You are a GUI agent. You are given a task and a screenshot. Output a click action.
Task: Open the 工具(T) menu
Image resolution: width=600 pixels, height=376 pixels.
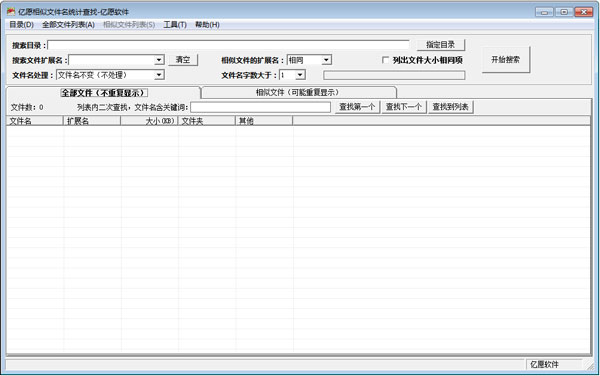click(175, 25)
